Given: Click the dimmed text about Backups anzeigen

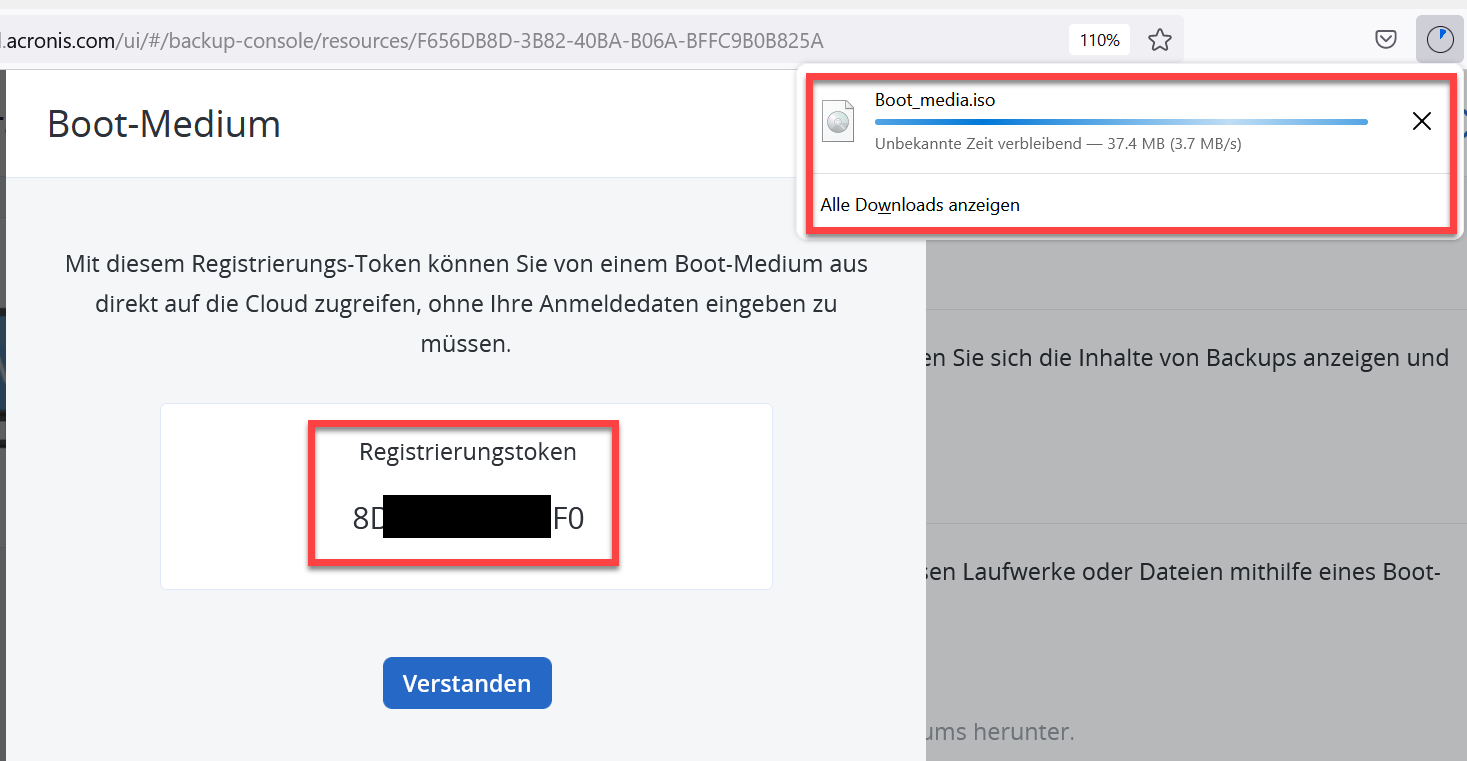Looking at the screenshot, I should (x=1185, y=358).
